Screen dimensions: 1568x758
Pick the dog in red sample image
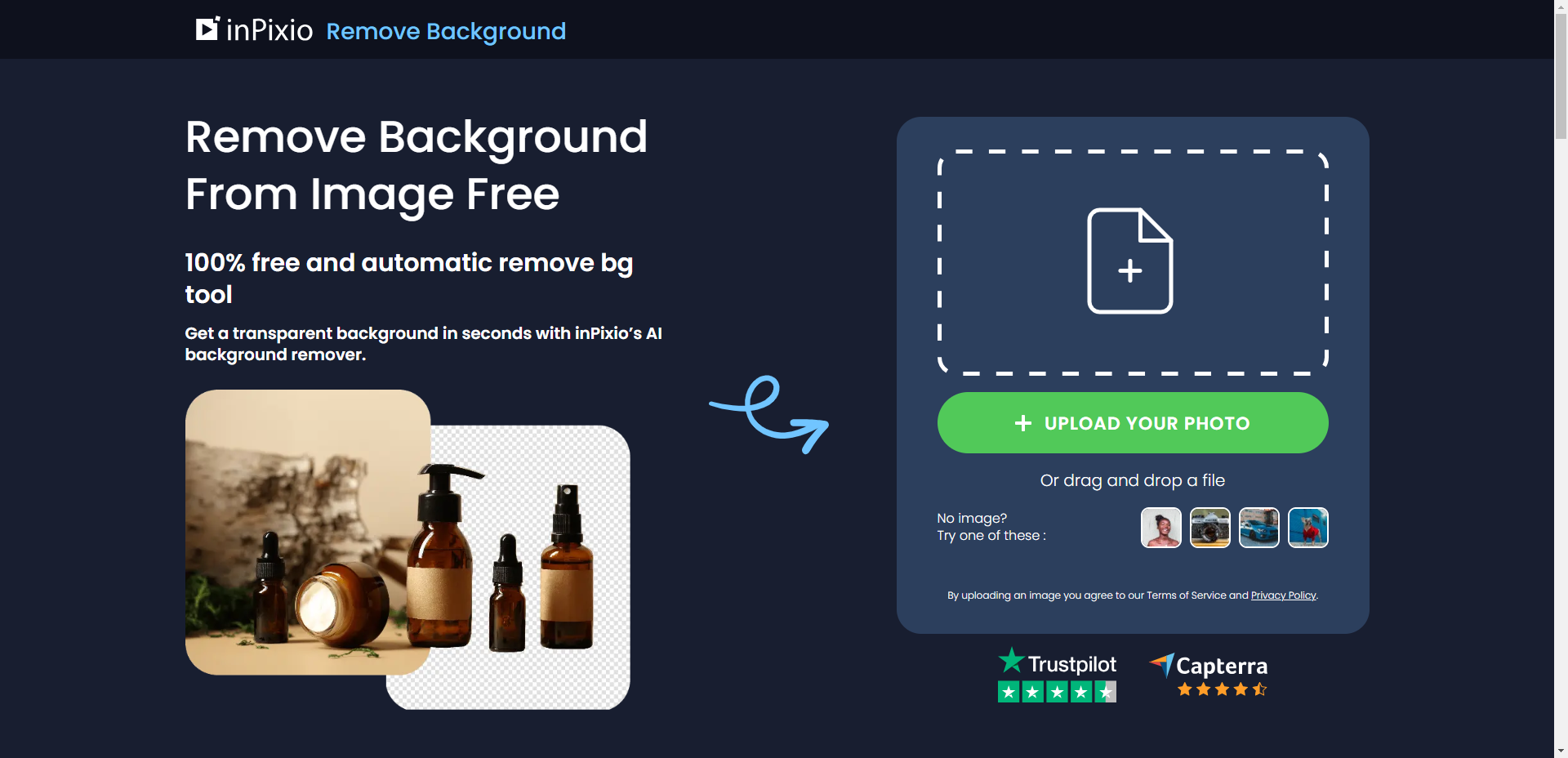click(1307, 528)
